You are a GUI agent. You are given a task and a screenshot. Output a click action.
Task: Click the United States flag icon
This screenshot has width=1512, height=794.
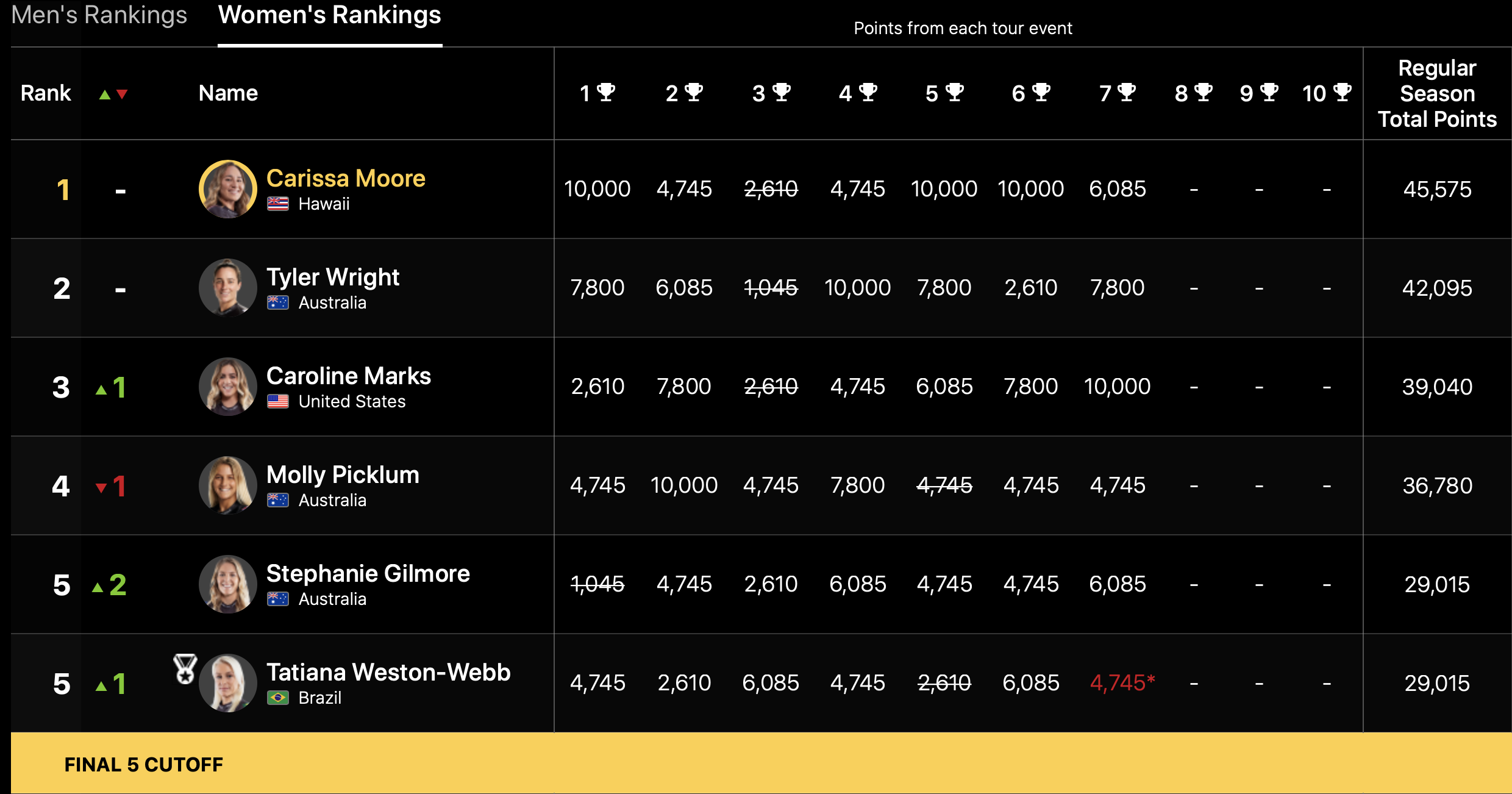pyautogui.click(x=278, y=401)
